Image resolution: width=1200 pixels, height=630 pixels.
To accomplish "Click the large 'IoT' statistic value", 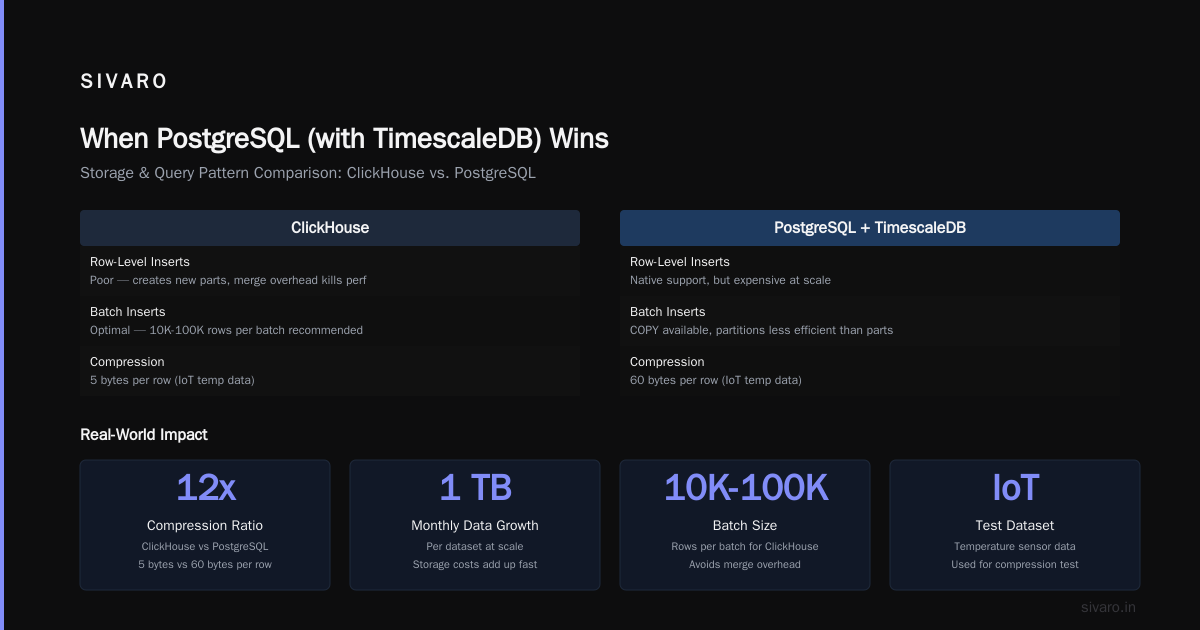I will pos(1015,487).
